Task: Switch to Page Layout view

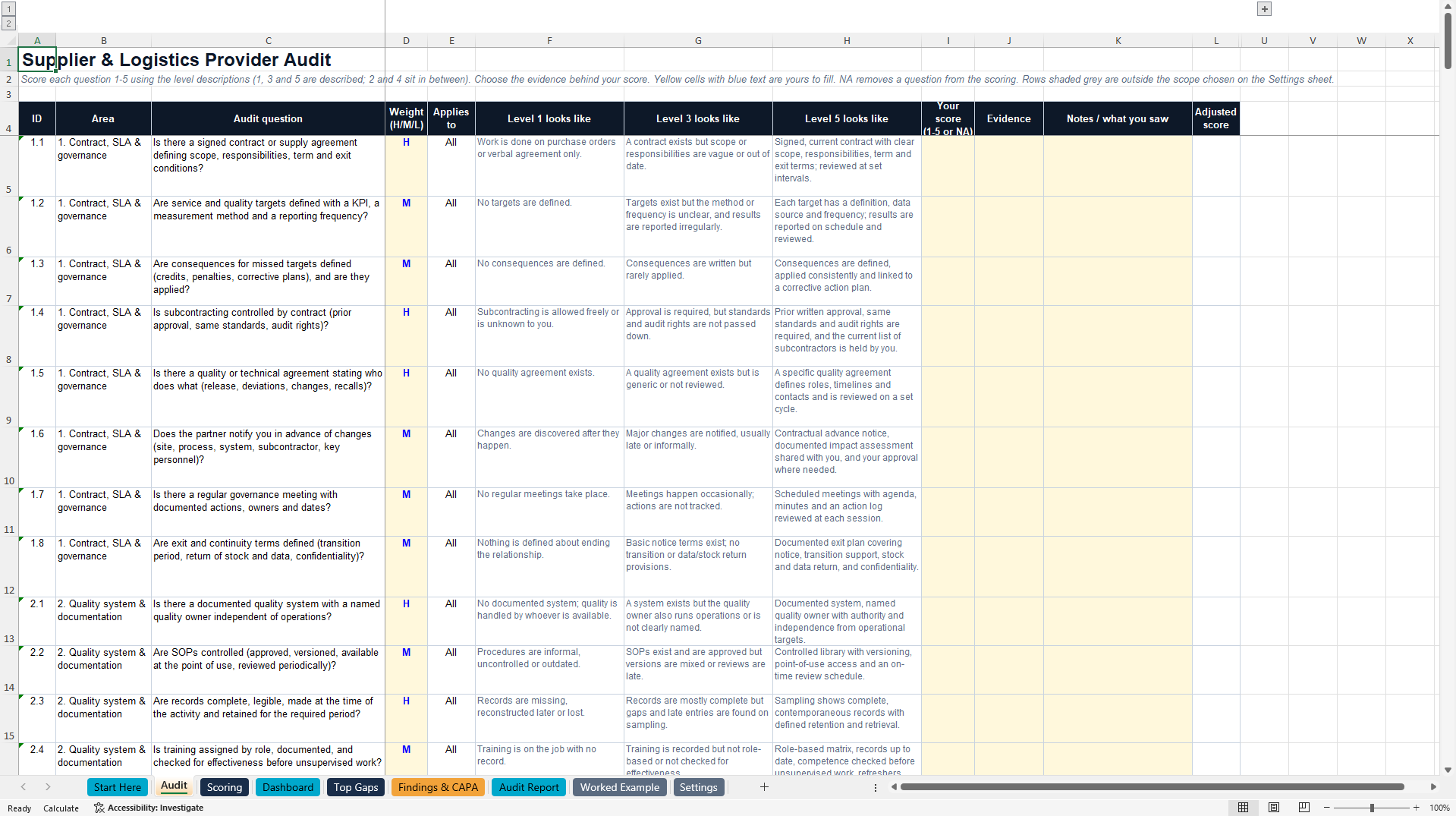Action: click(x=1274, y=808)
